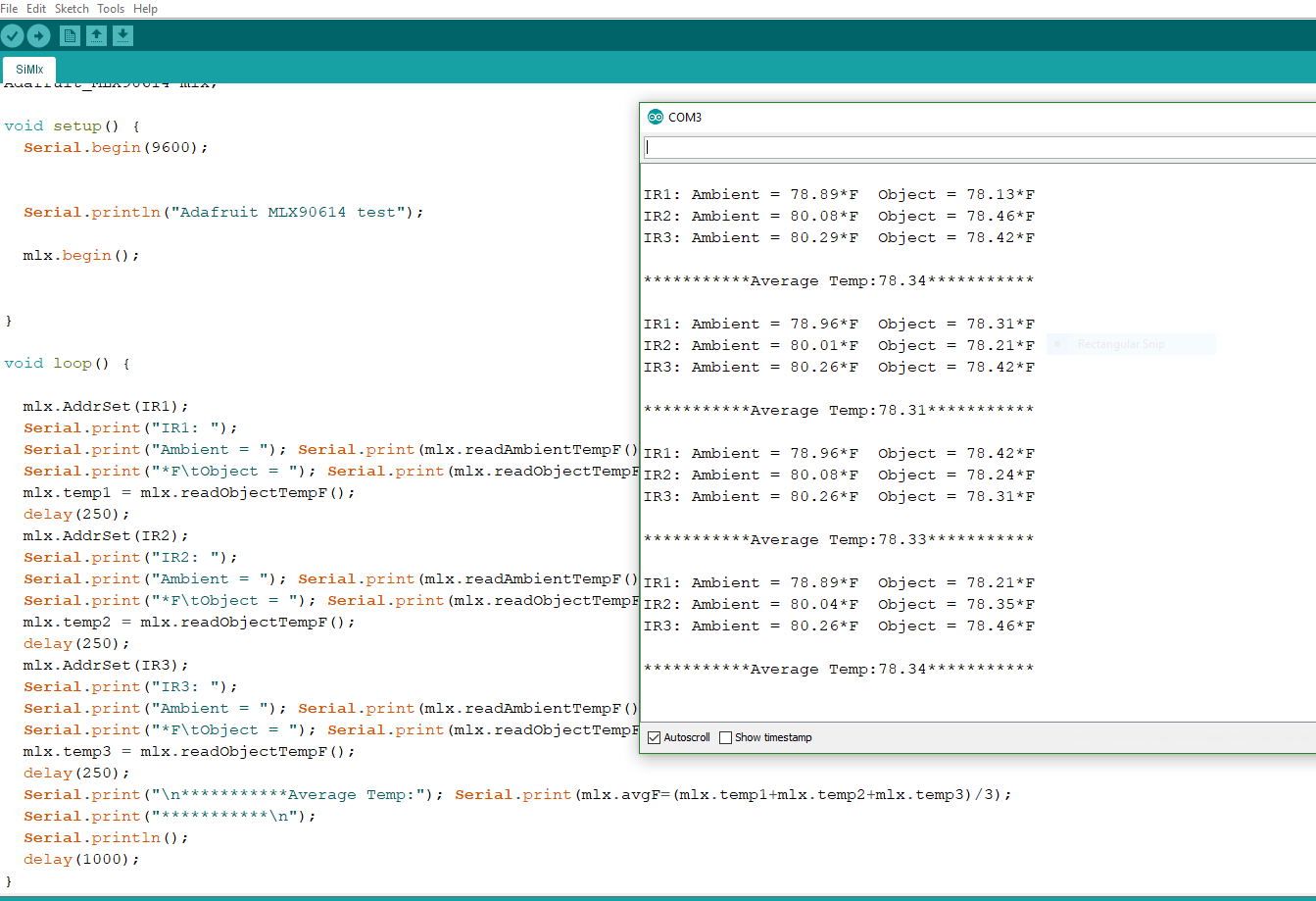Click the Average Temp:78.31 output line
The width and height of the screenshot is (1316, 901).
[839, 410]
